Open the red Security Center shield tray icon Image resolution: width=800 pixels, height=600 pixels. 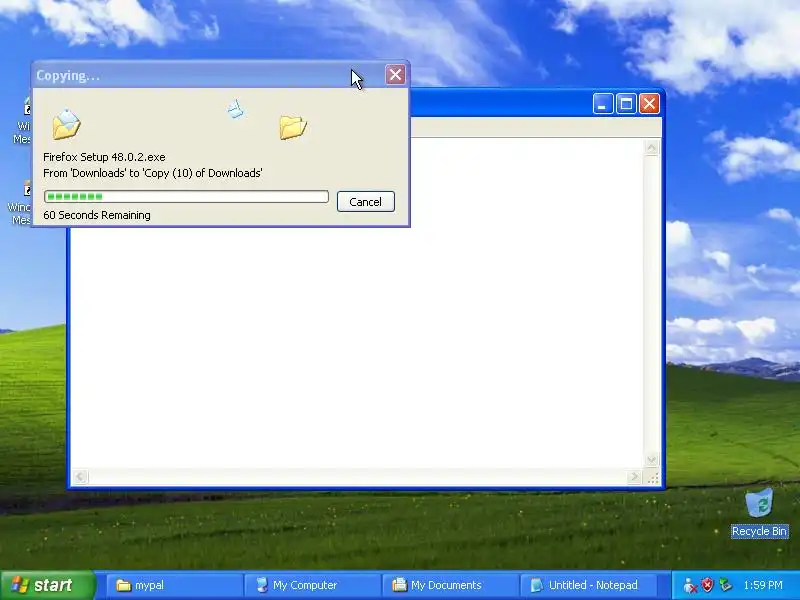point(707,585)
